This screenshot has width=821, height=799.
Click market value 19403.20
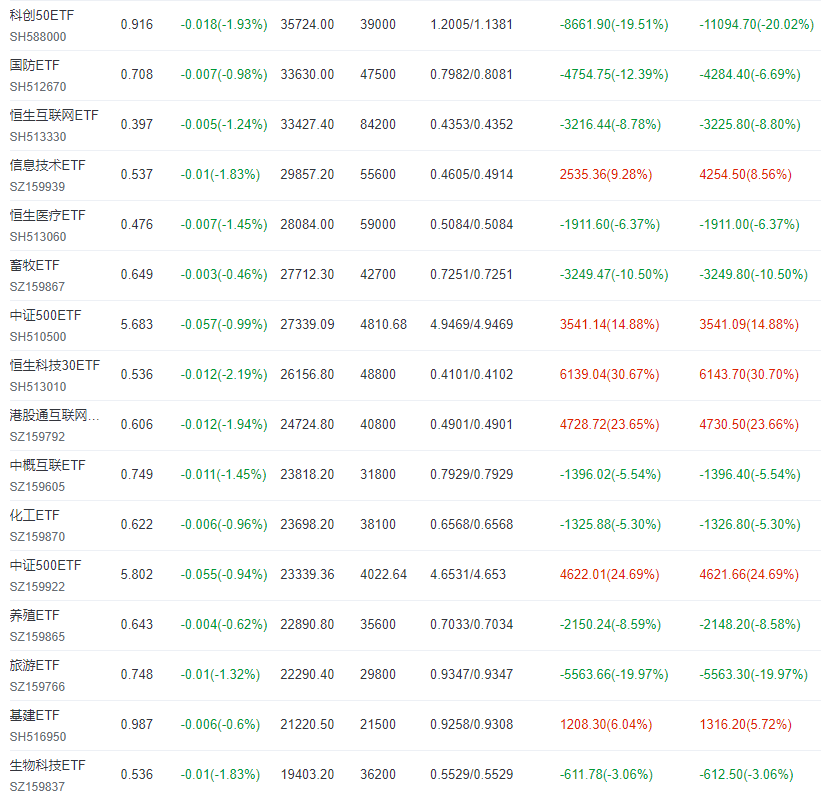307,774
